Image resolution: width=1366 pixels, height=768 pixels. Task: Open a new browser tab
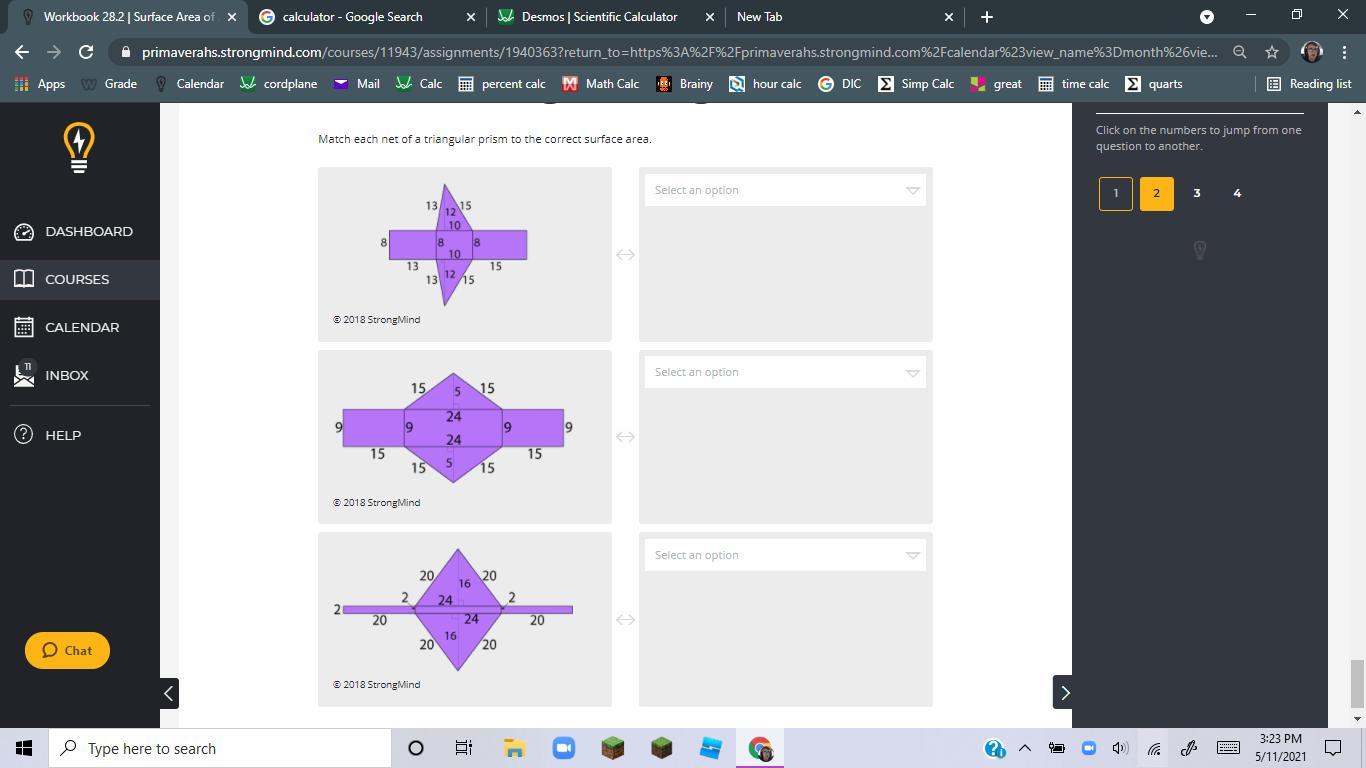point(987,17)
